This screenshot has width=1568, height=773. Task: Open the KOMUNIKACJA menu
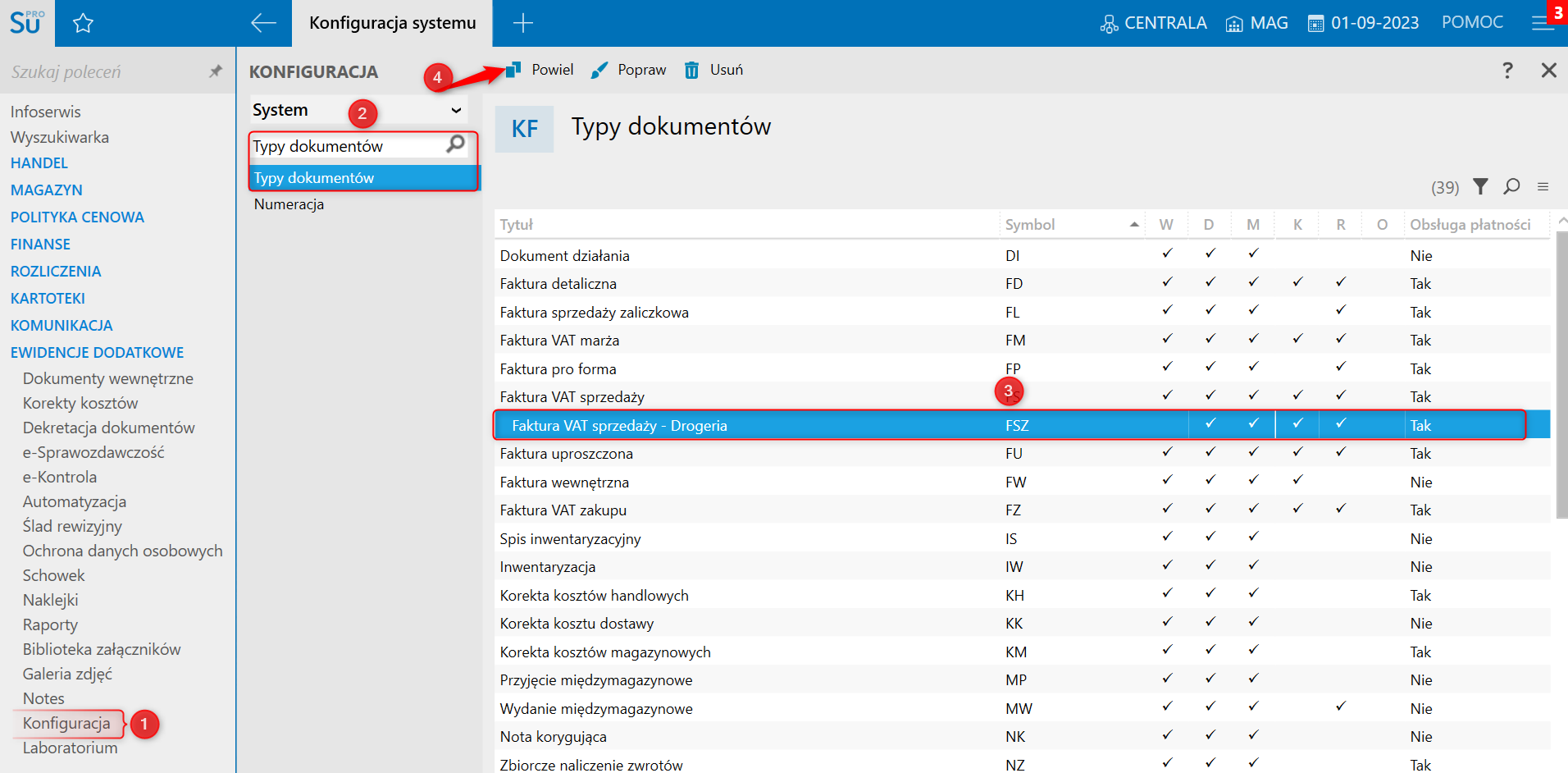point(62,326)
